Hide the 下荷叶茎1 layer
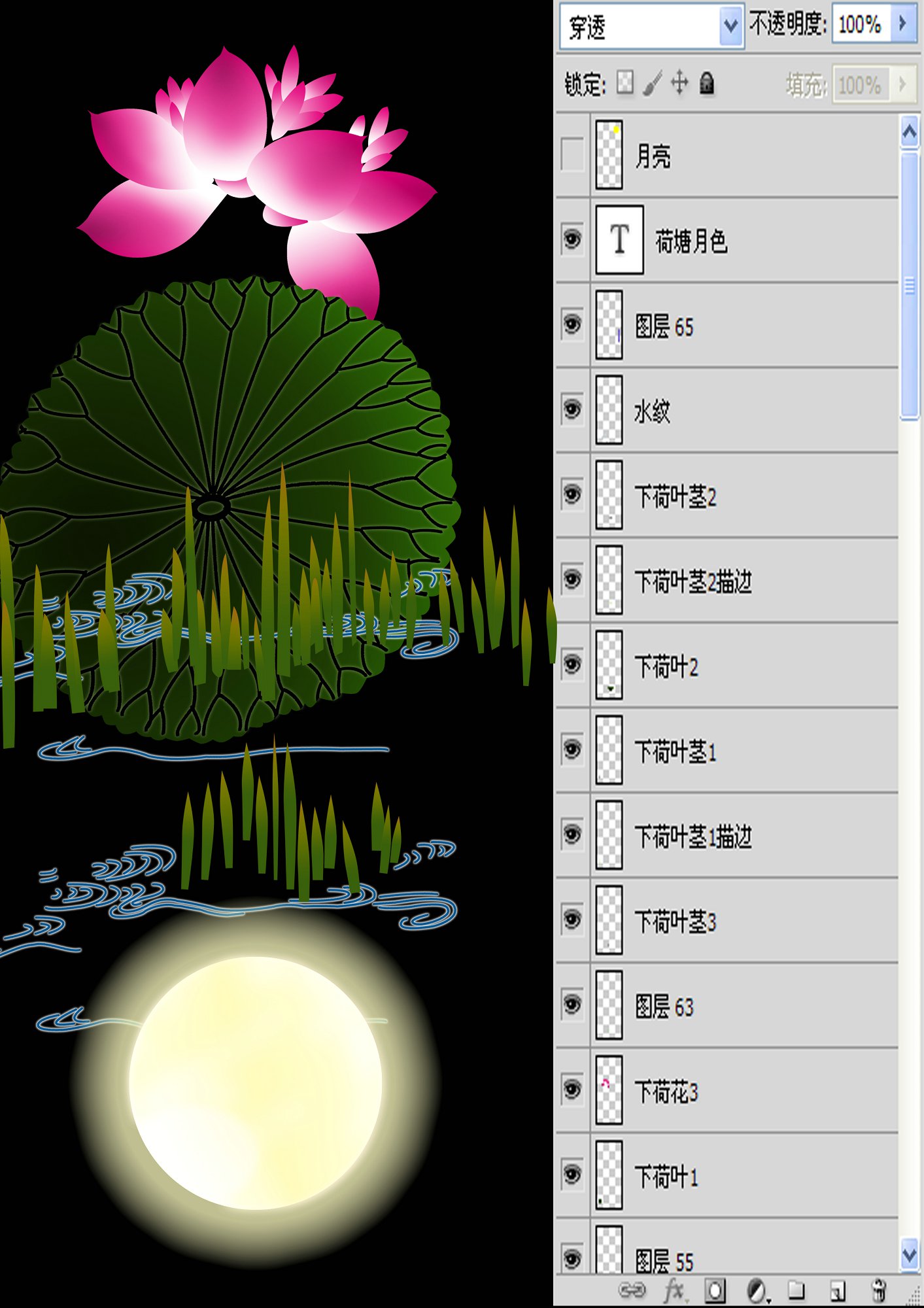The width and height of the screenshot is (924, 1308). pos(572,749)
